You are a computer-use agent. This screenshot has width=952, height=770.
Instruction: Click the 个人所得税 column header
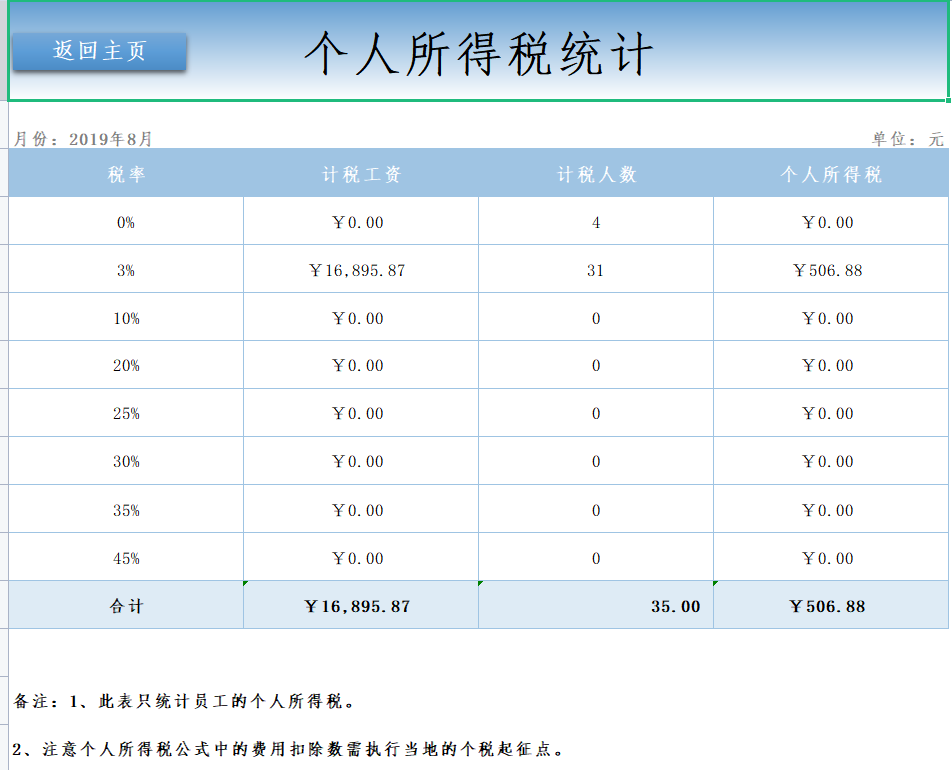pyautogui.click(x=831, y=173)
